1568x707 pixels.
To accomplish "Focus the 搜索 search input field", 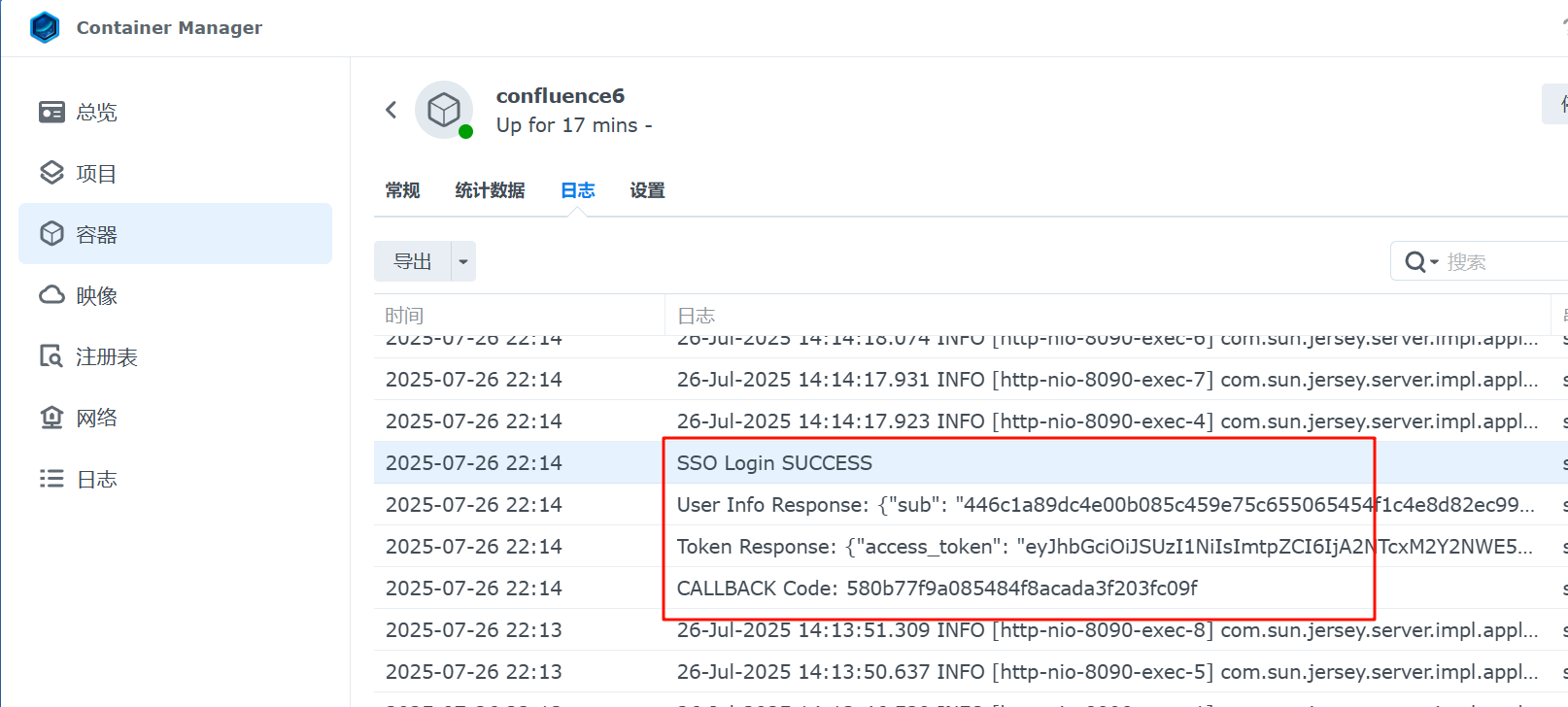I will pyautogui.click(x=1506, y=262).
